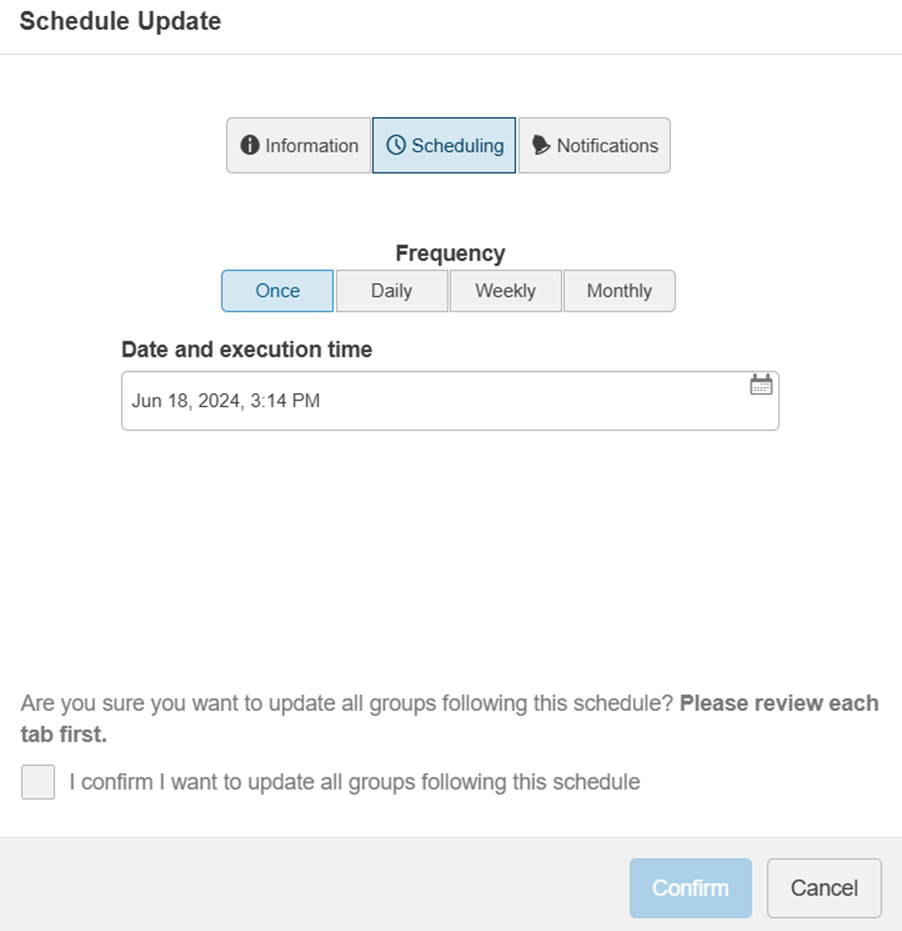
Task: Cancel the schedule update dialog
Action: (824, 888)
